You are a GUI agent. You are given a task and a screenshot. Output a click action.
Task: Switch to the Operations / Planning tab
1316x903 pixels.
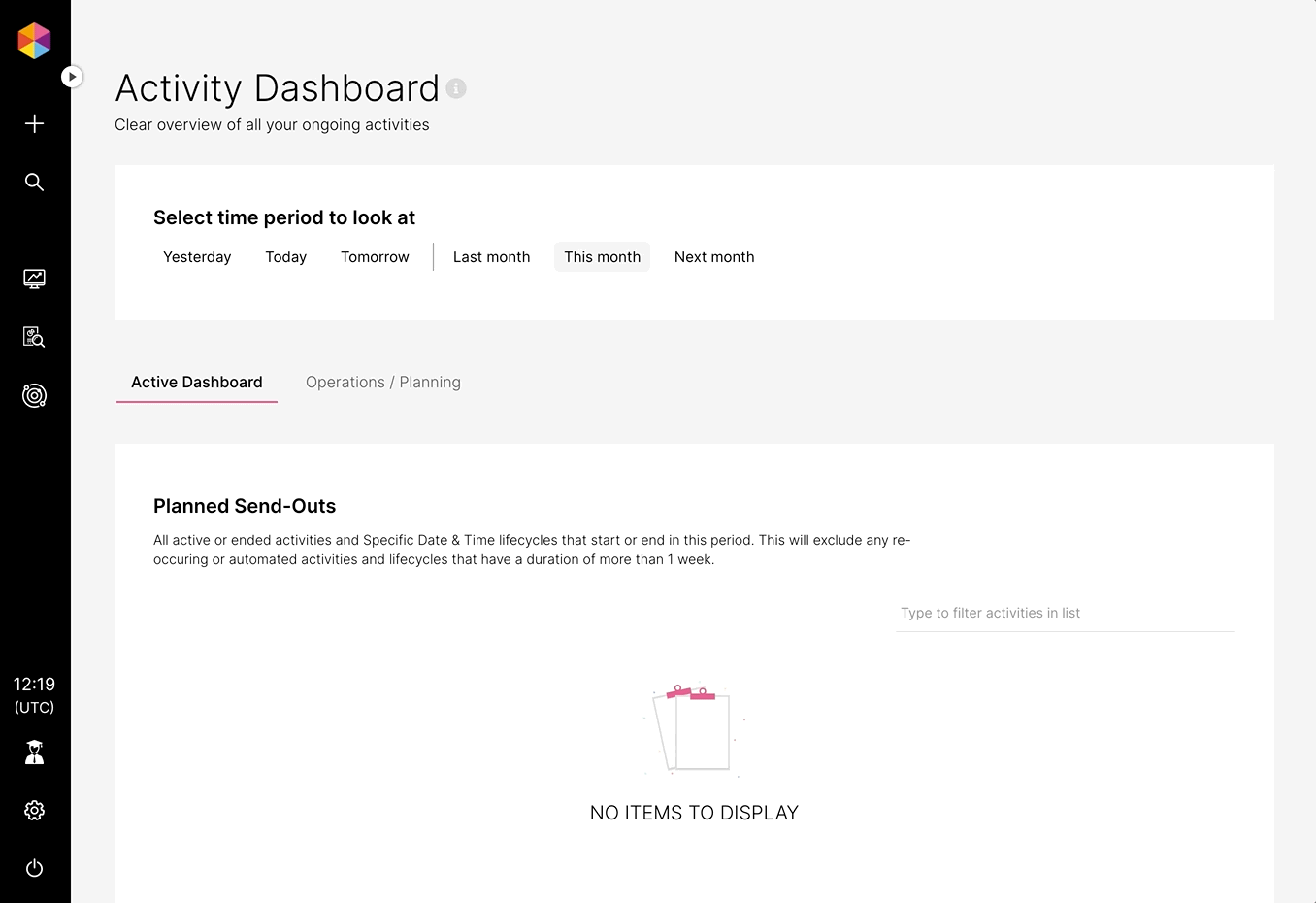coord(383,383)
